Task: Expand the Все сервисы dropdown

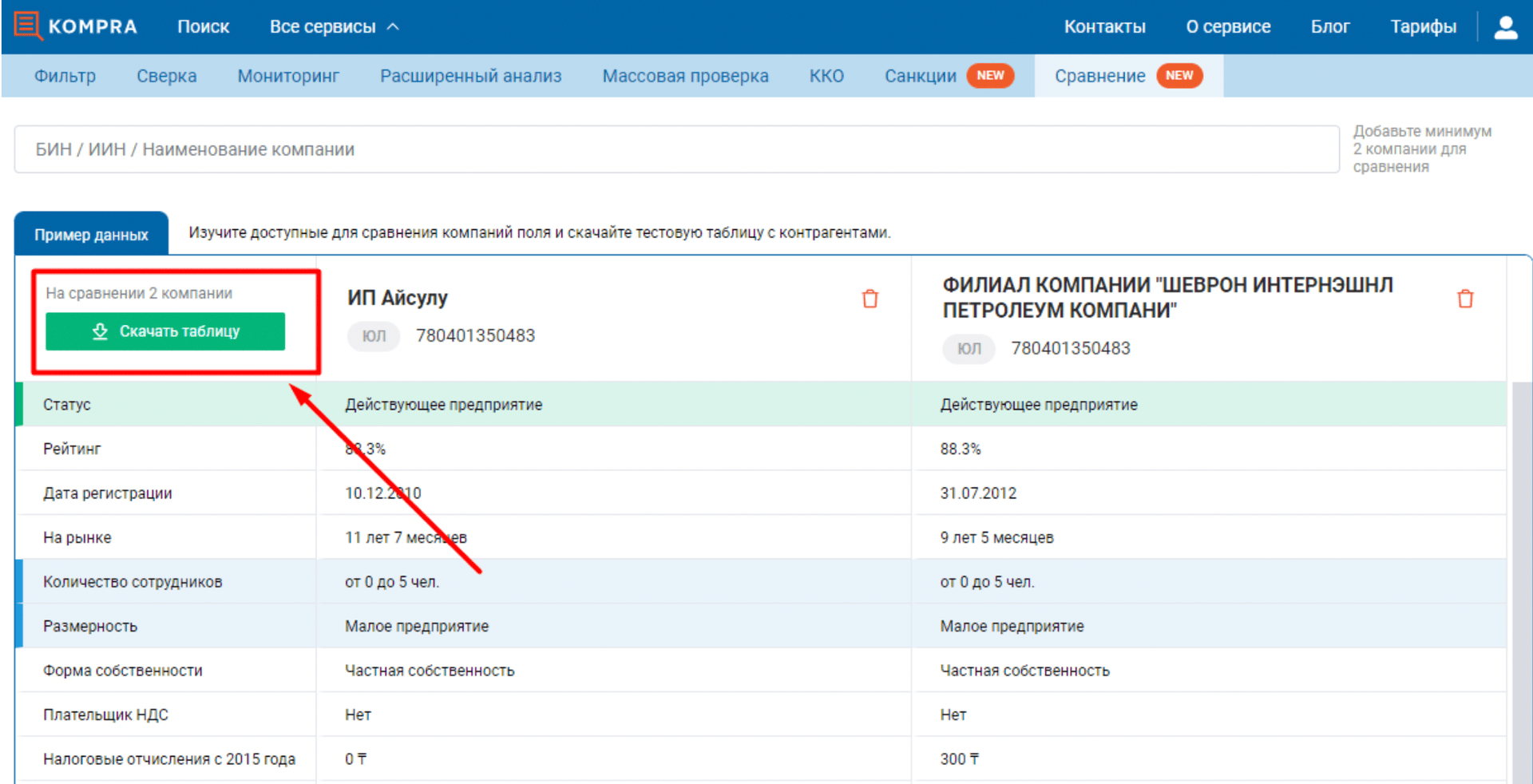Action: pos(334,27)
